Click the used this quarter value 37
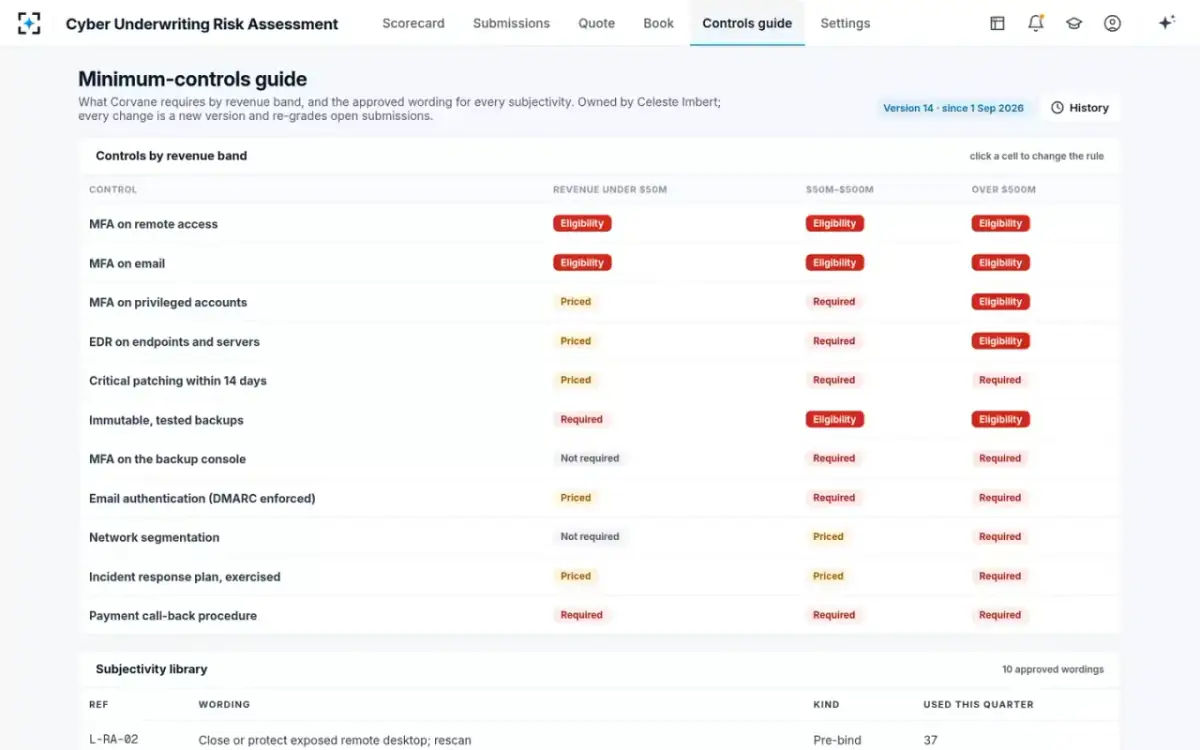 coord(930,741)
